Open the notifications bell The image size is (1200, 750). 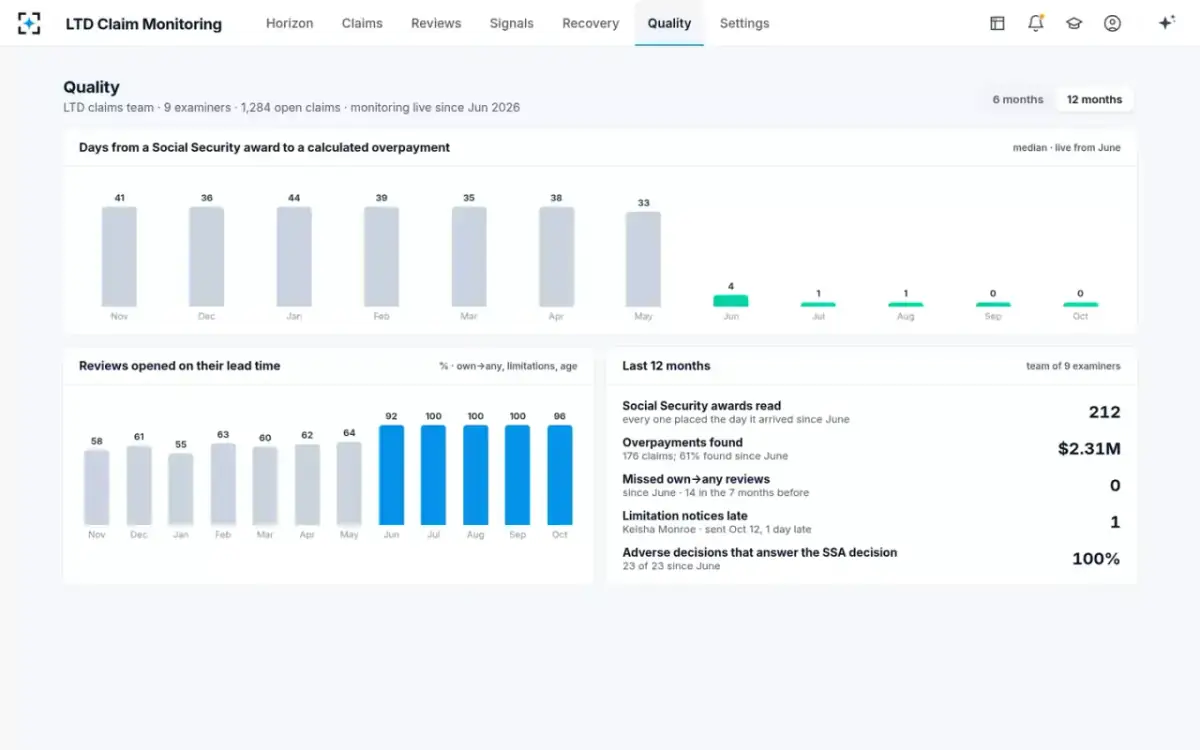pos(1036,23)
